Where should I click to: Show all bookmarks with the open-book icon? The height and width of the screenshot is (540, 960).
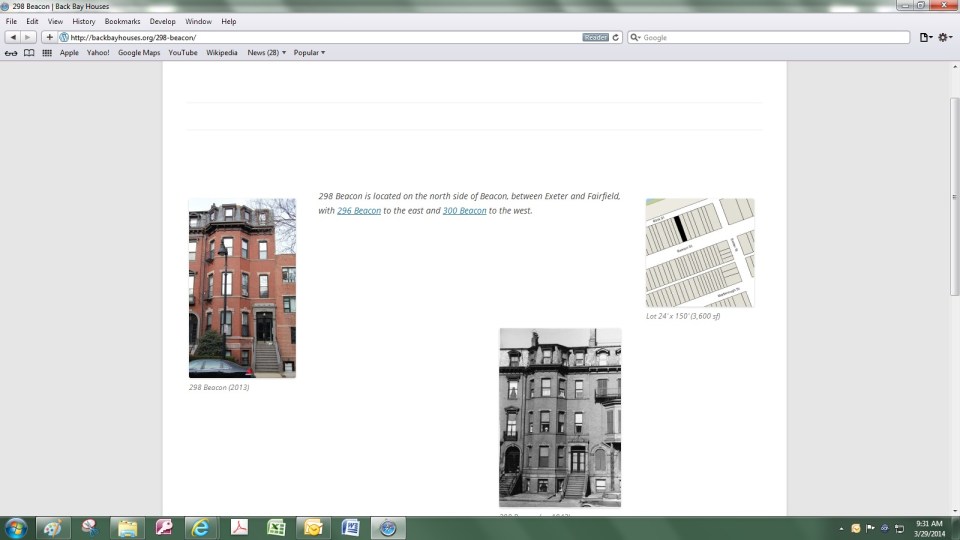pos(29,53)
